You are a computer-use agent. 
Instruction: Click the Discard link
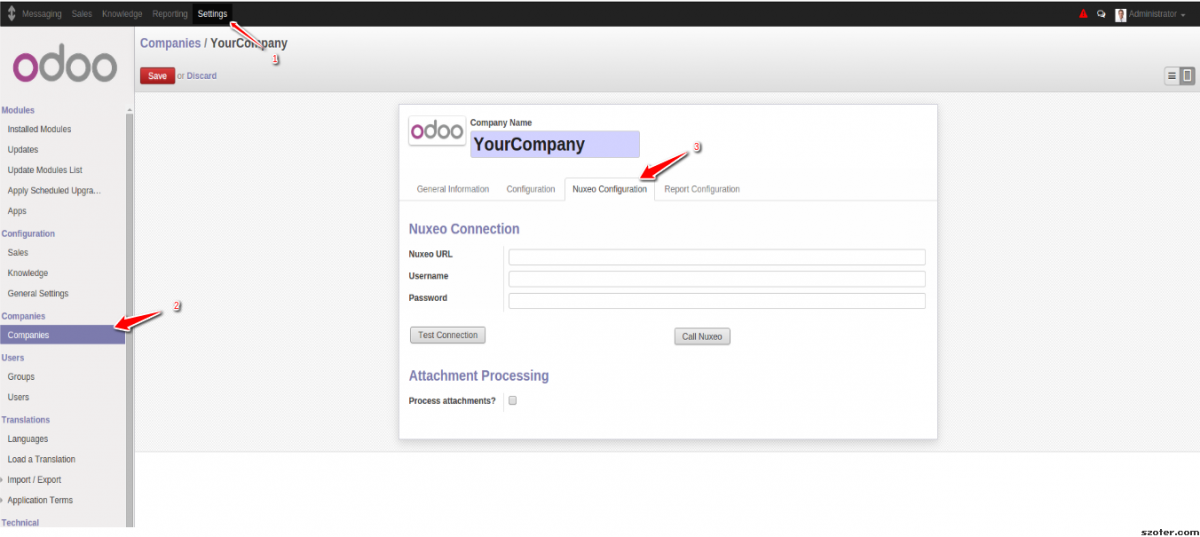(201, 76)
